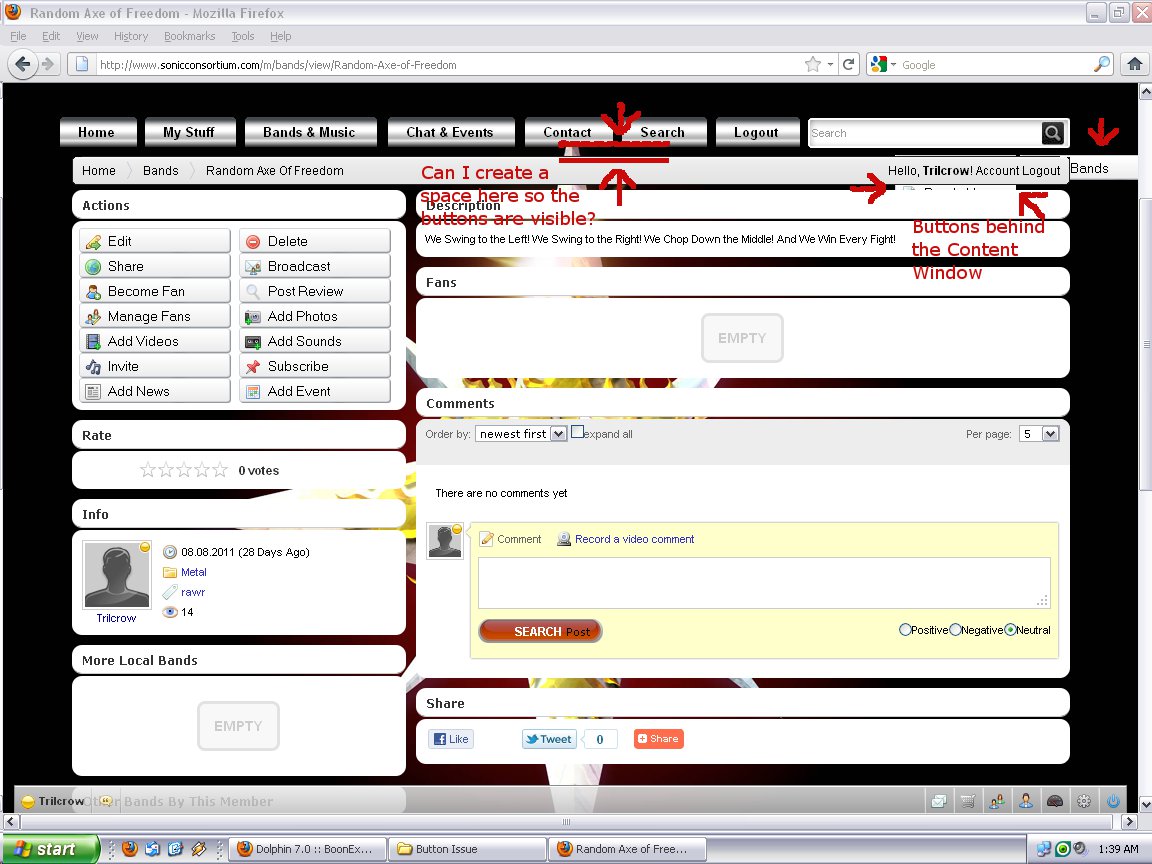Bookmark this page with the star icon
The width and height of the screenshot is (1152, 864).
coord(813,64)
